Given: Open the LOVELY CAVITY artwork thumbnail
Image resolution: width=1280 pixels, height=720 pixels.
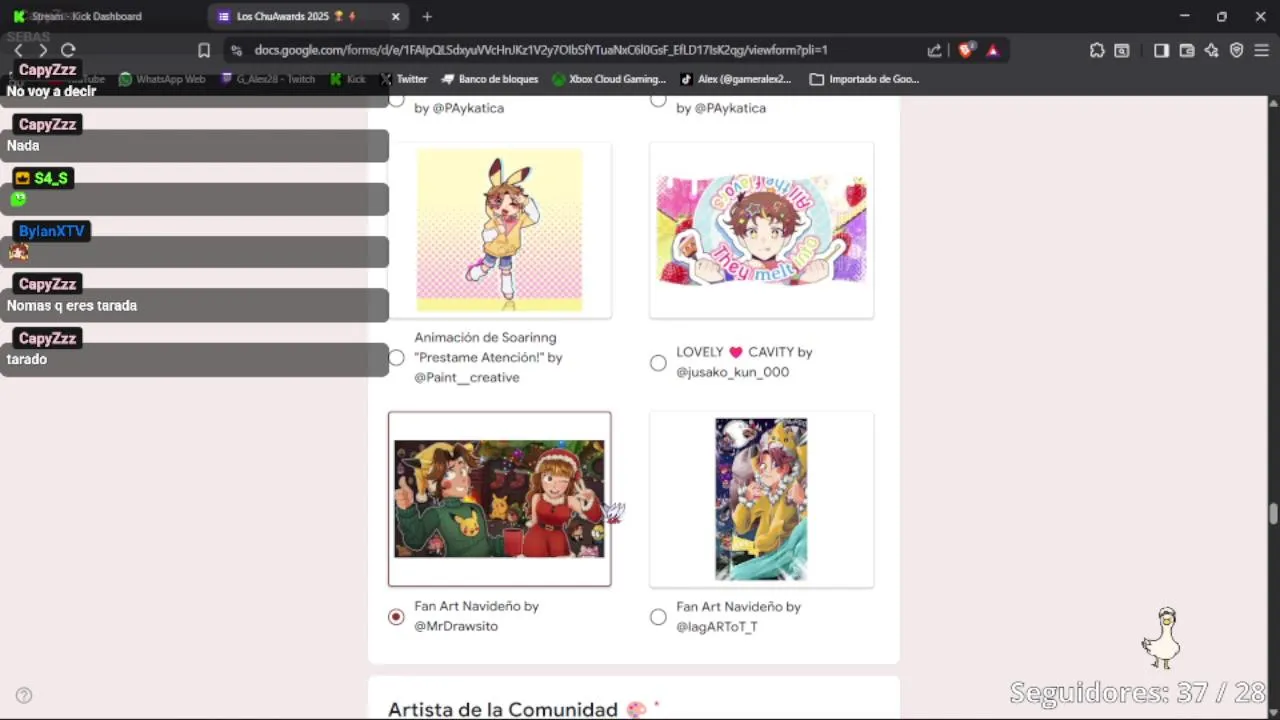Looking at the screenshot, I should pyautogui.click(x=761, y=230).
